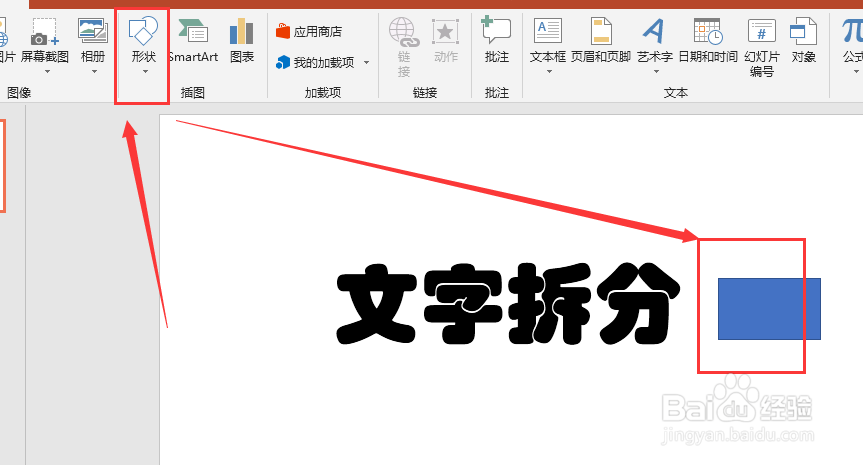The height and width of the screenshot is (465, 863).
Task: Insert a SmartArt graphic
Action: (x=193, y=40)
